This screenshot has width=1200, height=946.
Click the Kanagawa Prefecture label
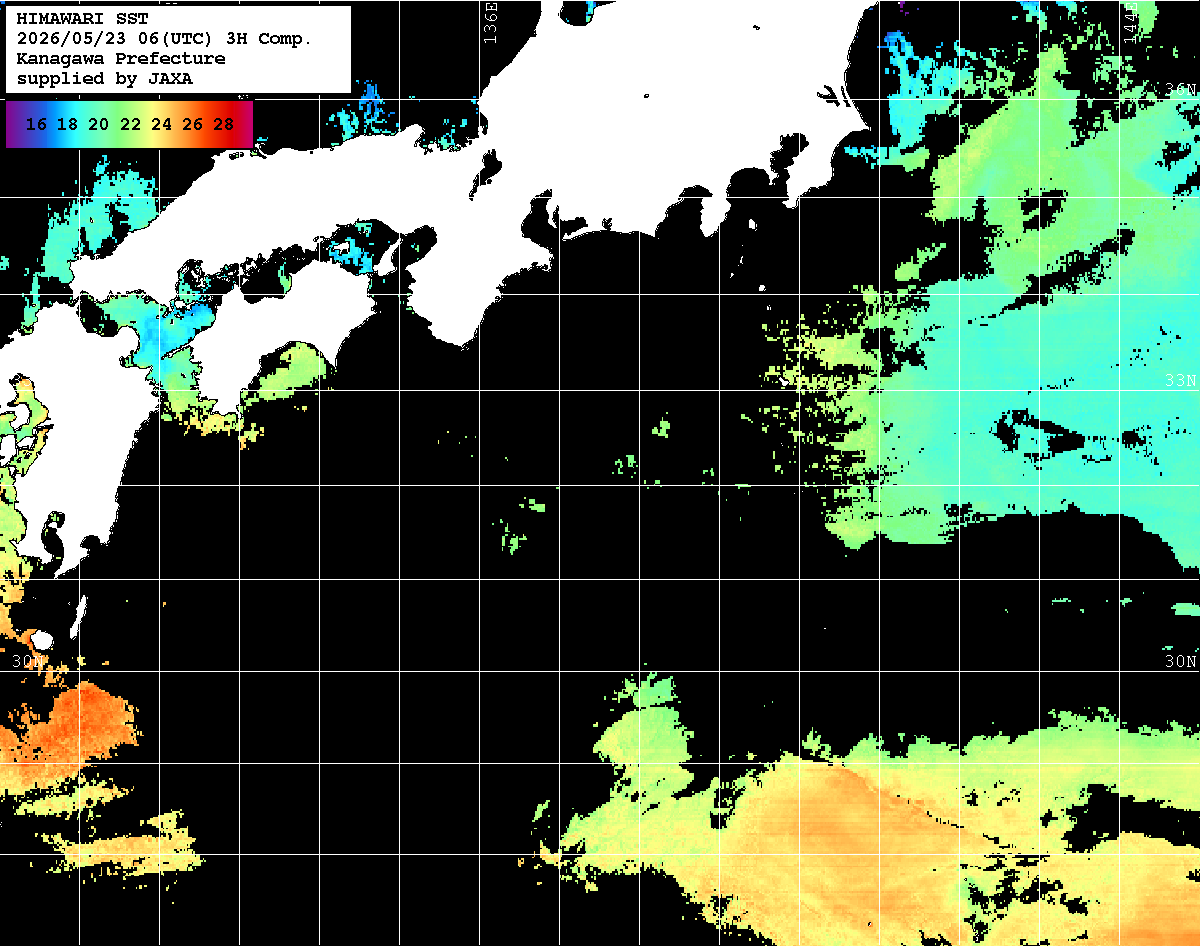pos(121,59)
